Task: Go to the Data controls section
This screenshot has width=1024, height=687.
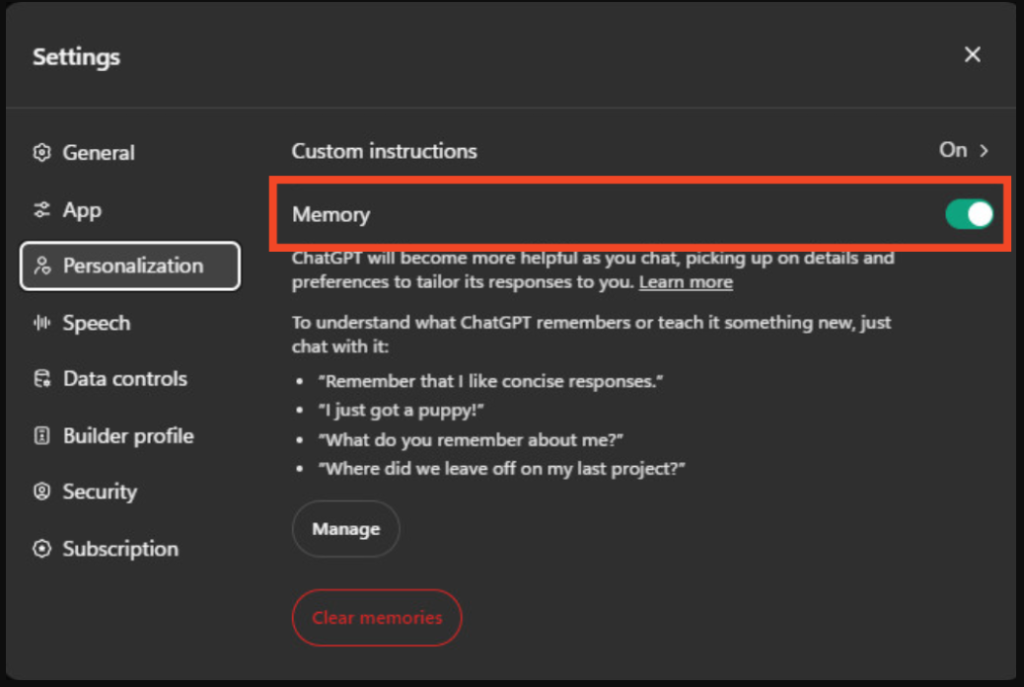Action: point(125,379)
